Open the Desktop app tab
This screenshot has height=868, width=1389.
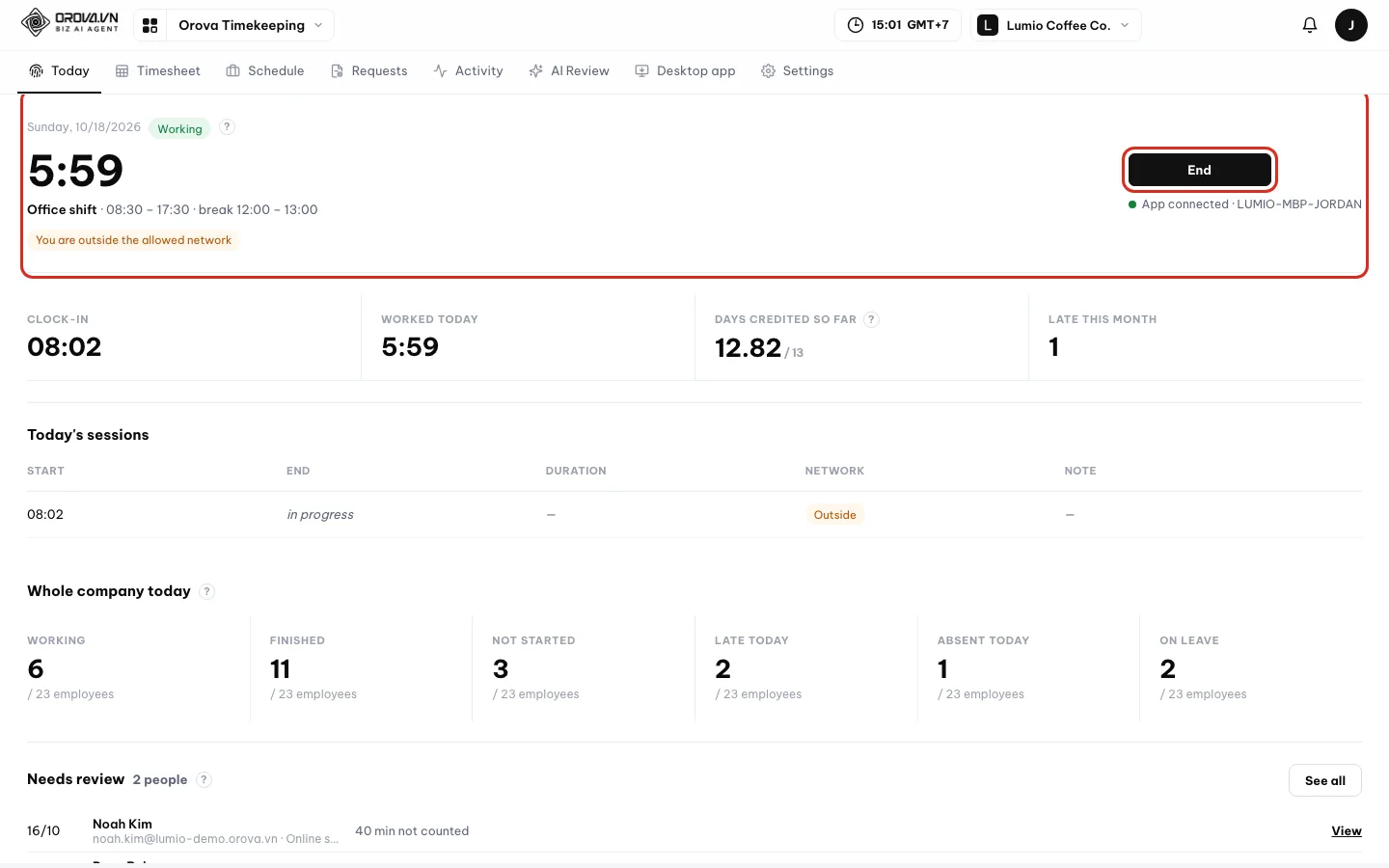tap(685, 70)
